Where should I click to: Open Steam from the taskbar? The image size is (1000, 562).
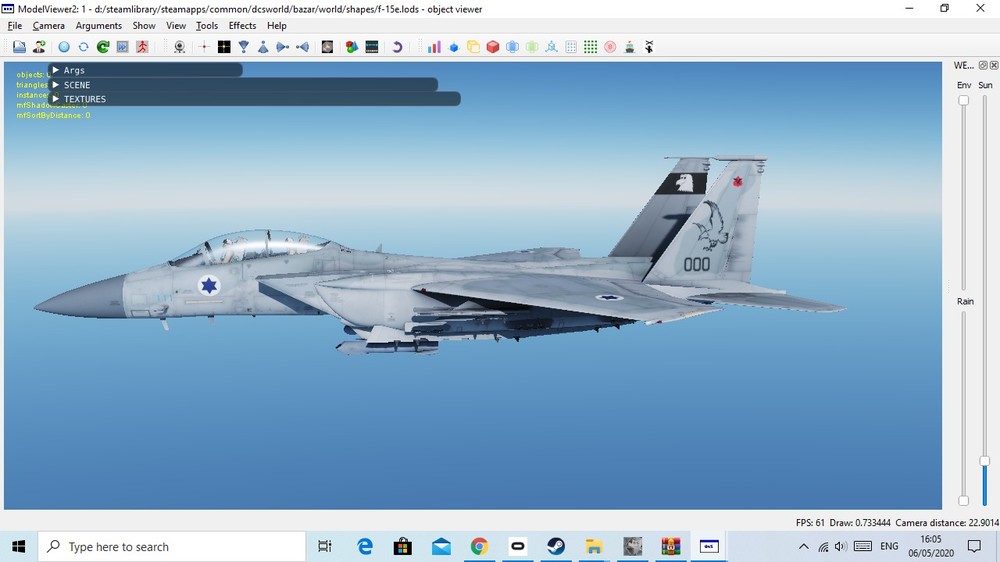point(555,547)
